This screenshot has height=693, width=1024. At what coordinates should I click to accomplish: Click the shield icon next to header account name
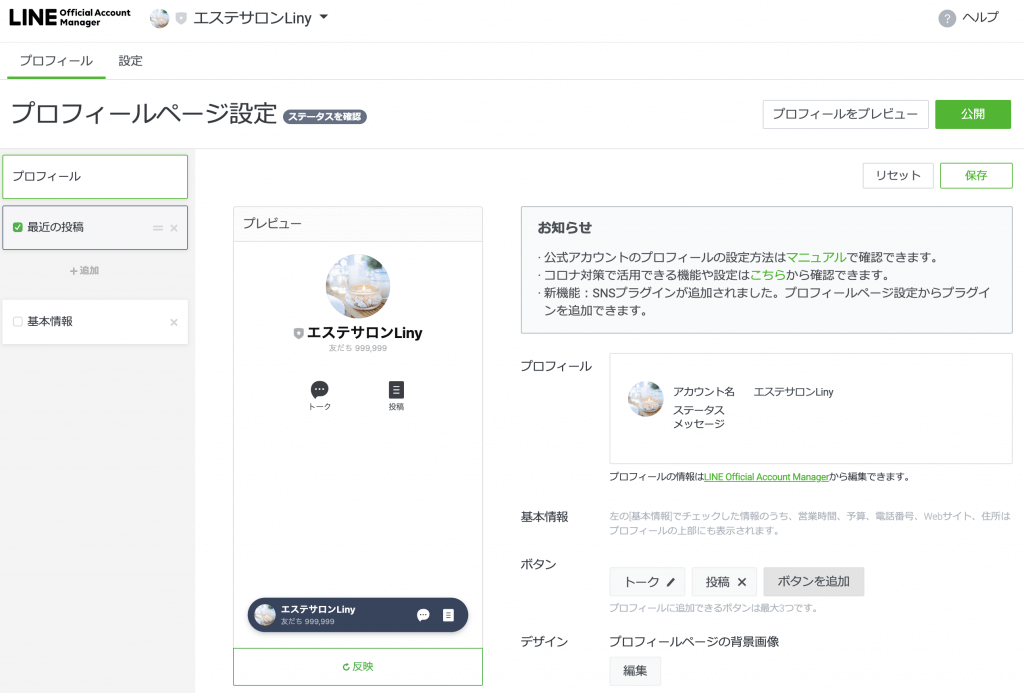click(181, 18)
